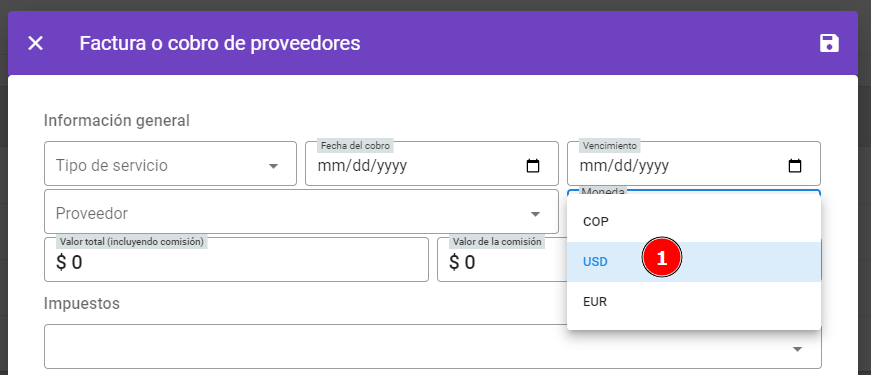Image resolution: width=871 pixels, height=375 pixels.
Task: Focus the Valor total amount field
Action: pos(237,260)
